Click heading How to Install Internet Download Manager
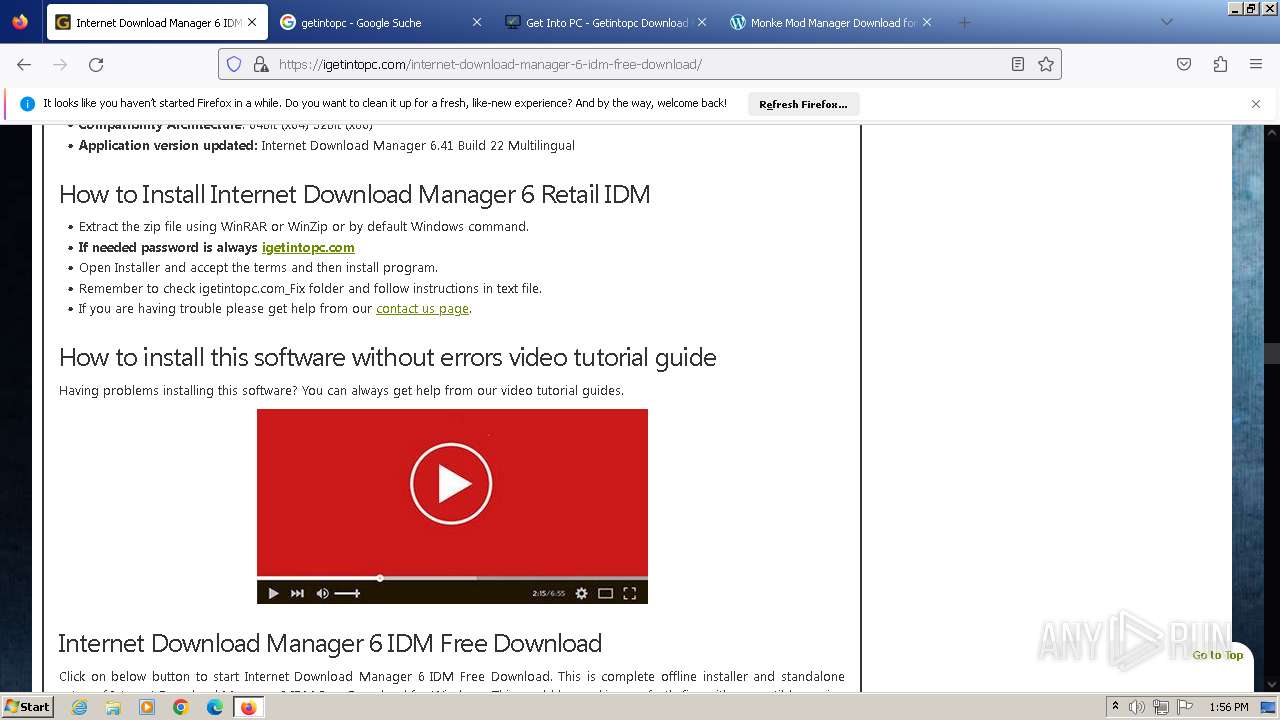Viewport: 1280px width, 720px height. (x=354, y=194)
